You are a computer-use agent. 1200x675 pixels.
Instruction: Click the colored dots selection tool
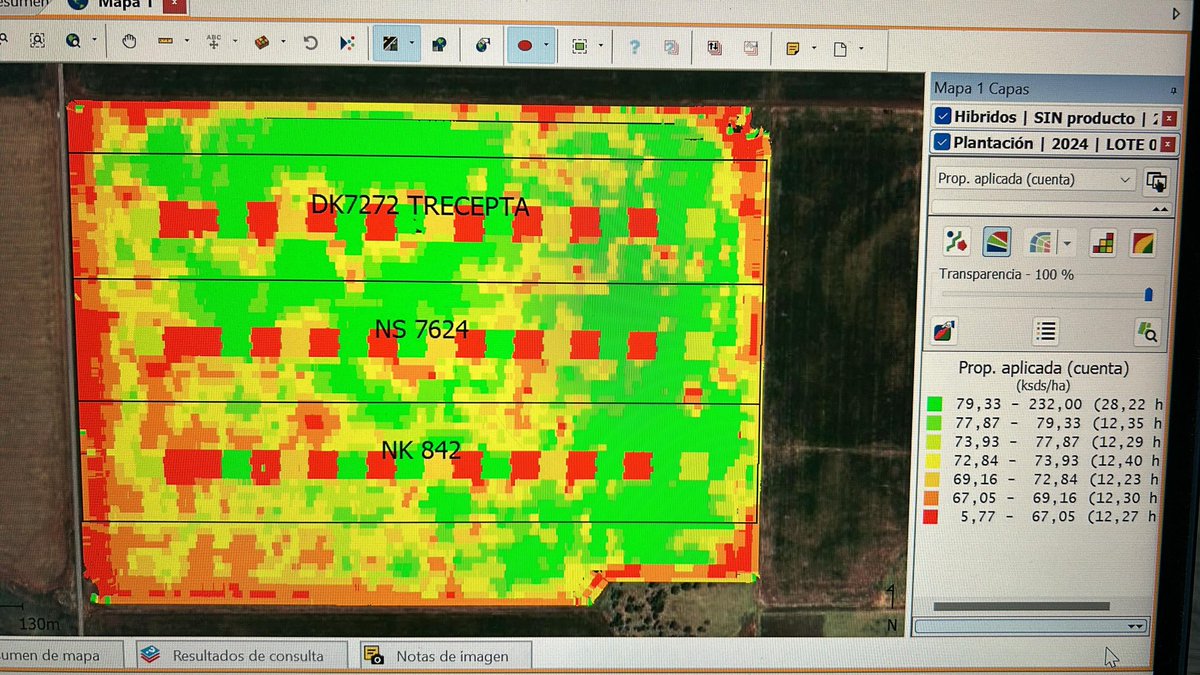(347, 43)
